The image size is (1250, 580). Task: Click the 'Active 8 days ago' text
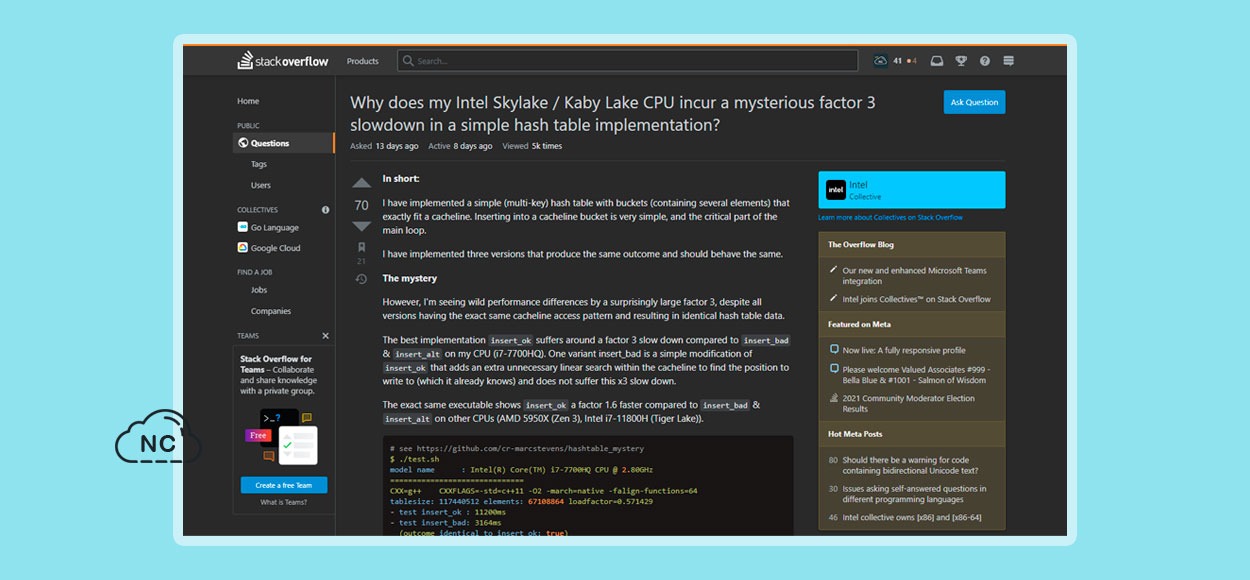460,146
